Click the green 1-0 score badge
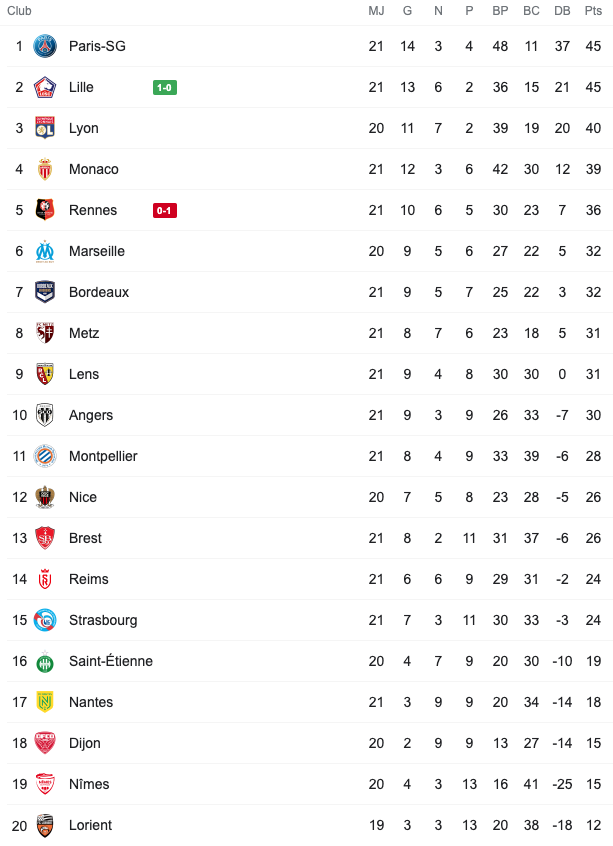 coord(165,87)
